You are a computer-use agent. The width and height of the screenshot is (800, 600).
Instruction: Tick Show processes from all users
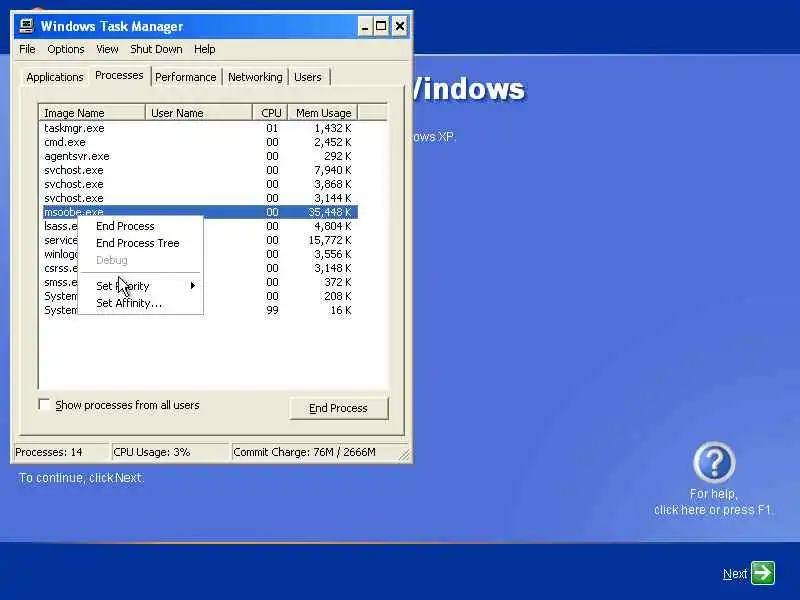tap(44, 405)
